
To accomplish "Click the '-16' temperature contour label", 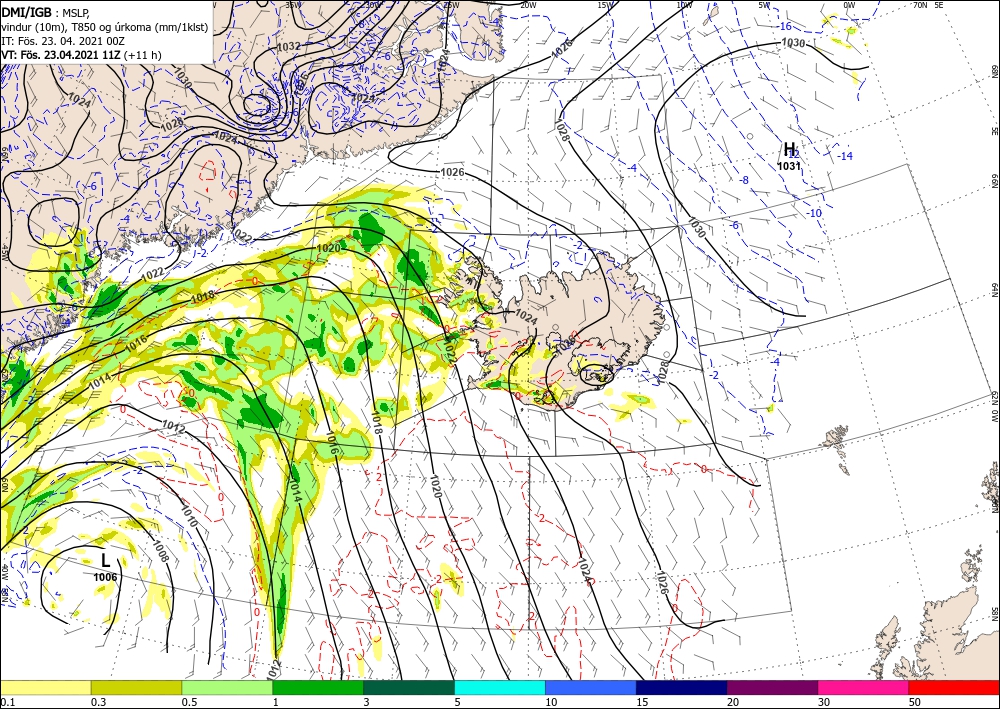I will [784, 26].
